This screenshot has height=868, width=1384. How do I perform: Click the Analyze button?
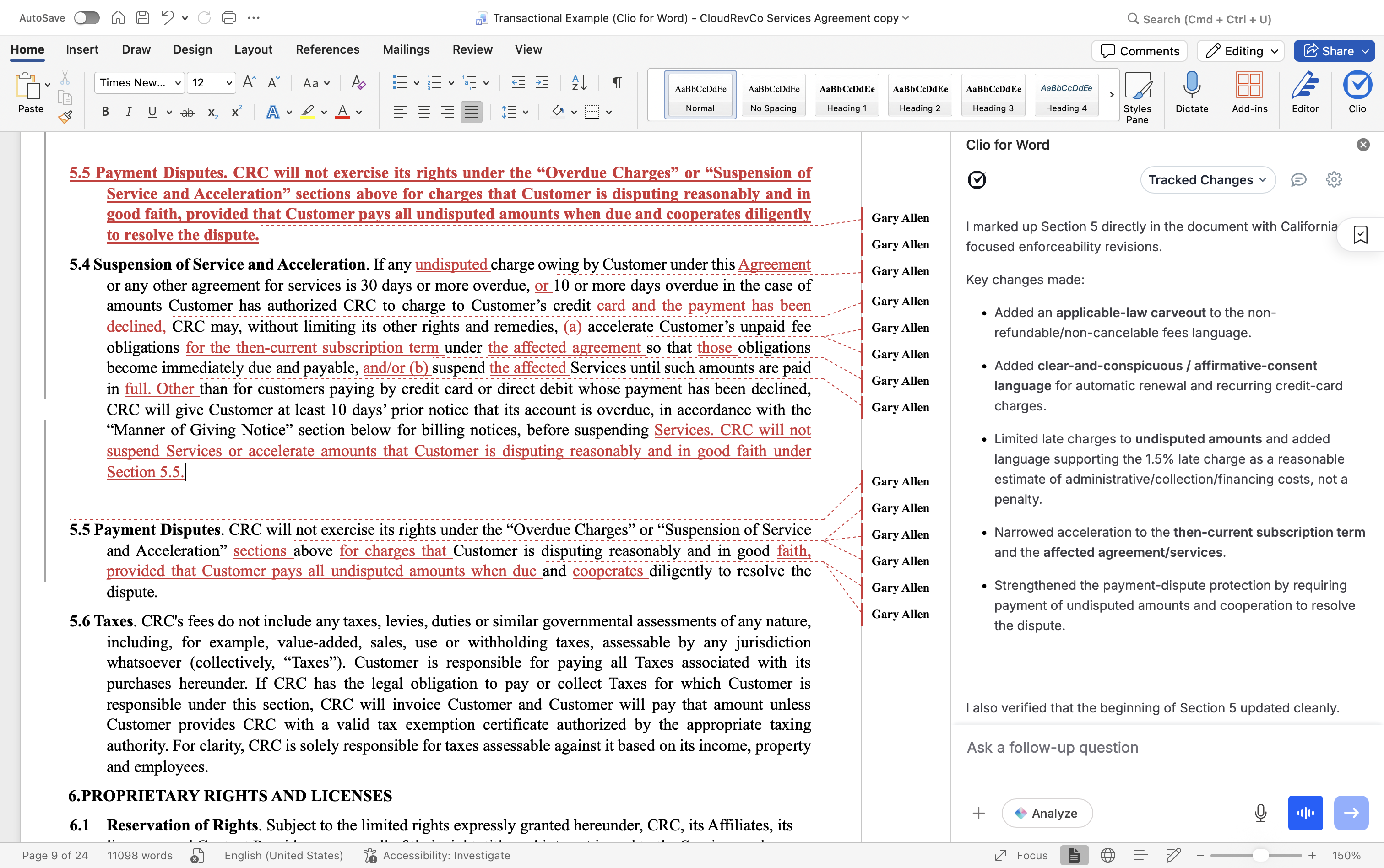1047,813
